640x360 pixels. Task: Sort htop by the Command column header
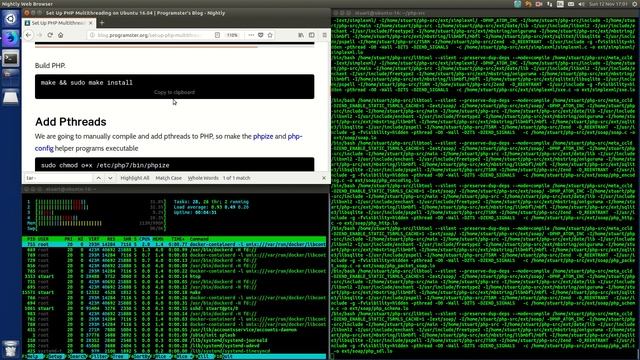[199, 239]
